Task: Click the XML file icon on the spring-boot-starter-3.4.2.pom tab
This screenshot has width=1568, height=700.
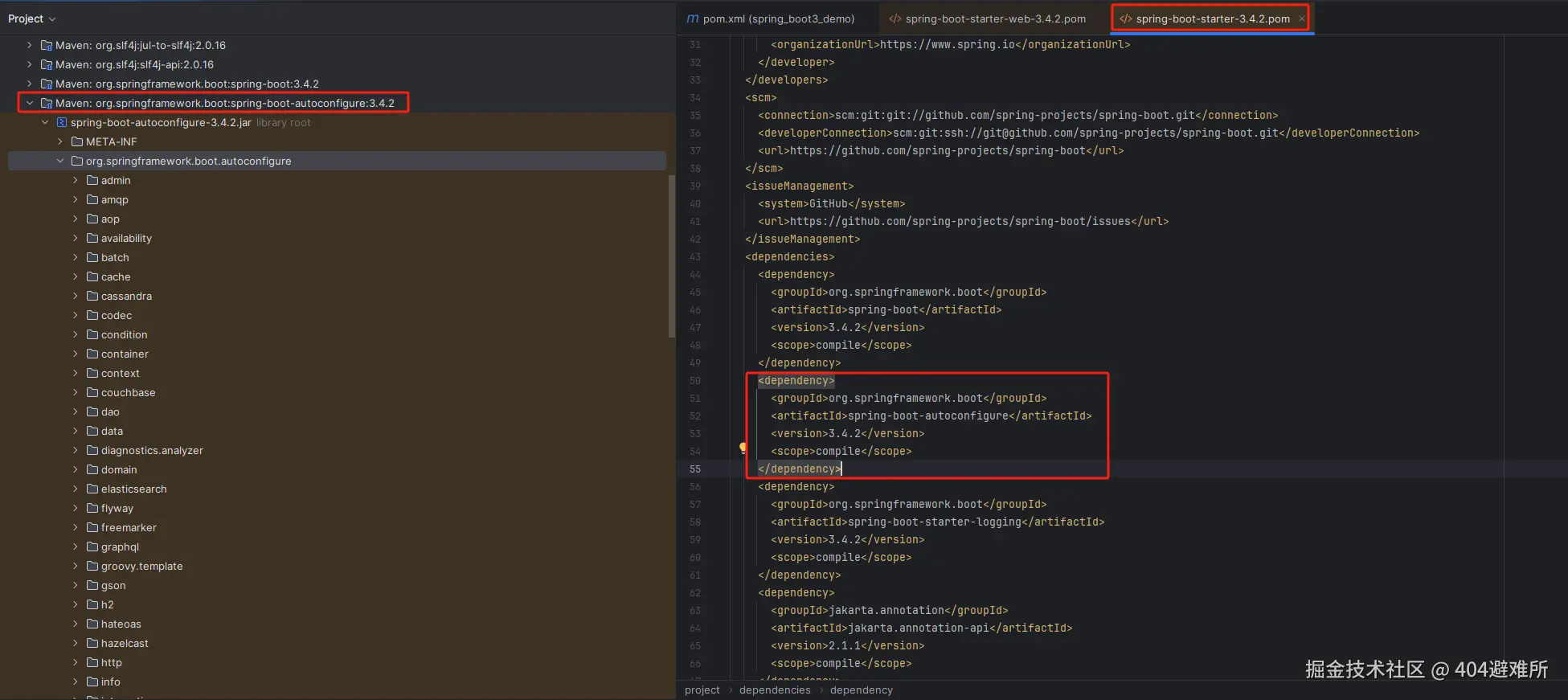Action: click(1126, 18)
